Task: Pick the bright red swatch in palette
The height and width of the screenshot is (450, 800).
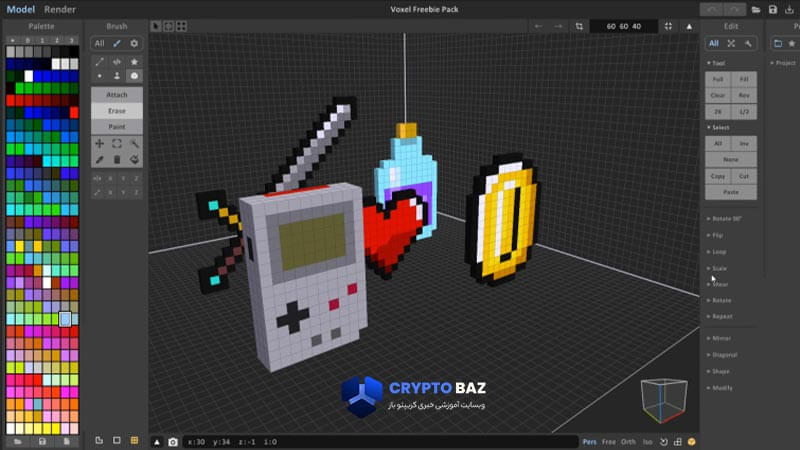Action: [74, 112]
